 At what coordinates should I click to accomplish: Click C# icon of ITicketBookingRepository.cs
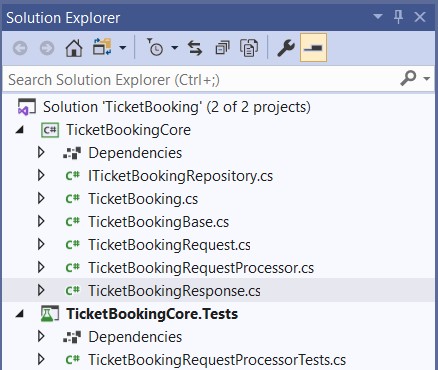[73, 176]
